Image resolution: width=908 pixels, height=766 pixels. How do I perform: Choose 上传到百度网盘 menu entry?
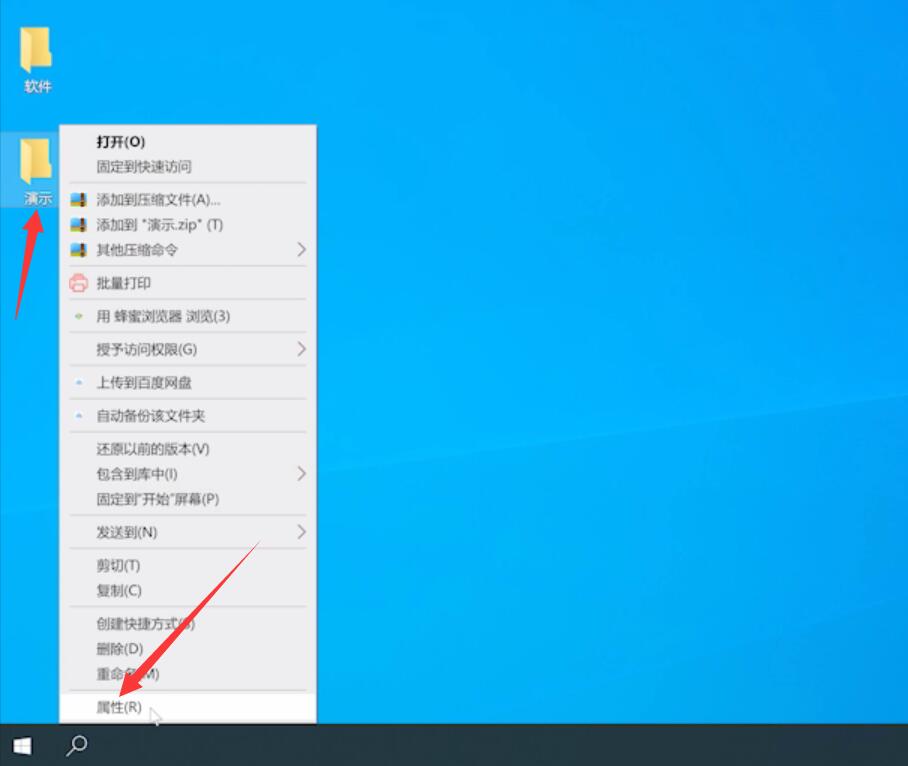[188, 383]
